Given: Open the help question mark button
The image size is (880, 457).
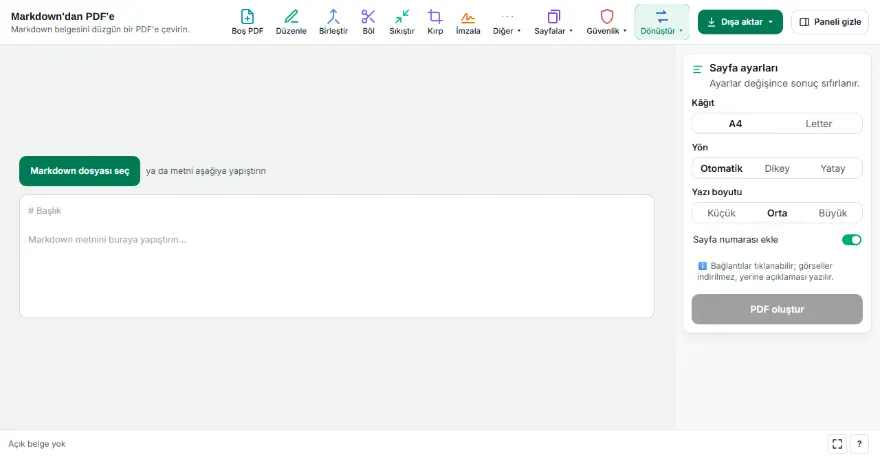Looking at the screenshot, I should 859,444.
